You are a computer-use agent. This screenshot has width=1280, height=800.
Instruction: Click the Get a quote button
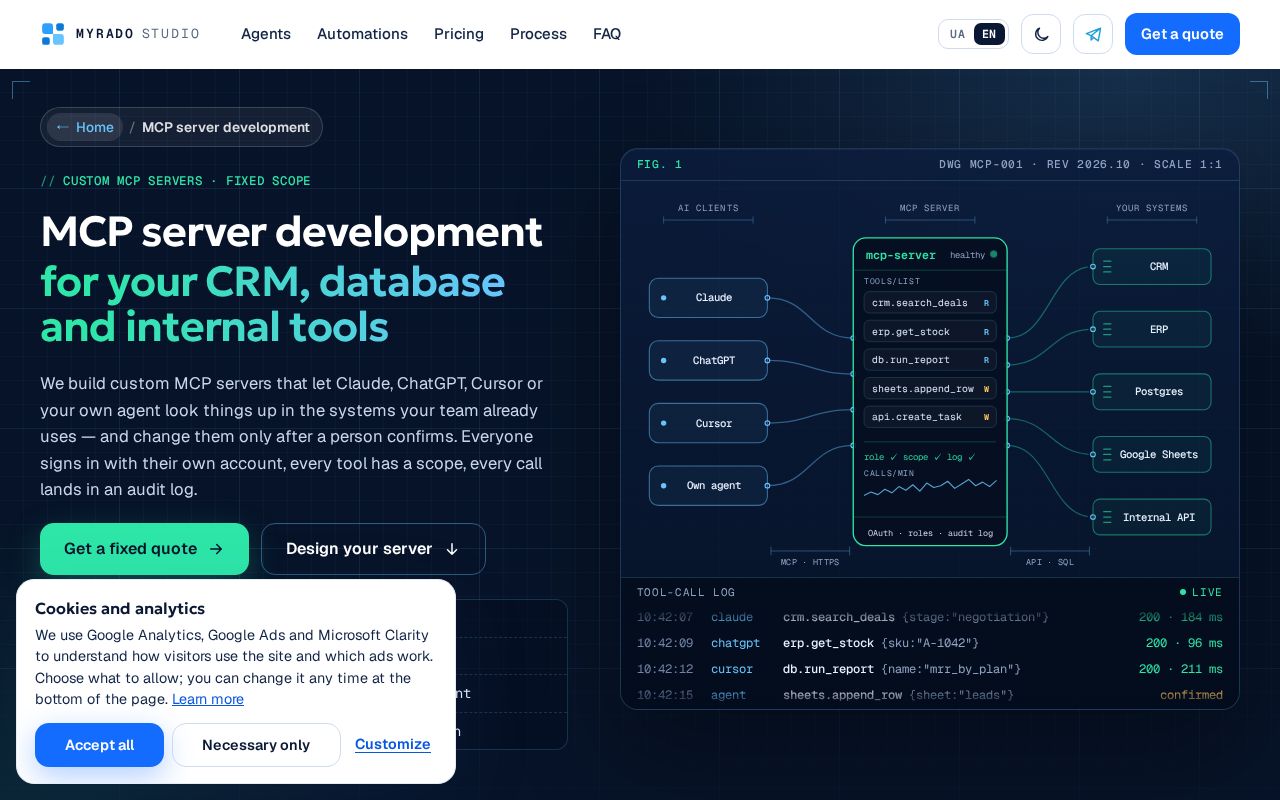pyautogui.click(x=1182, y=34)
